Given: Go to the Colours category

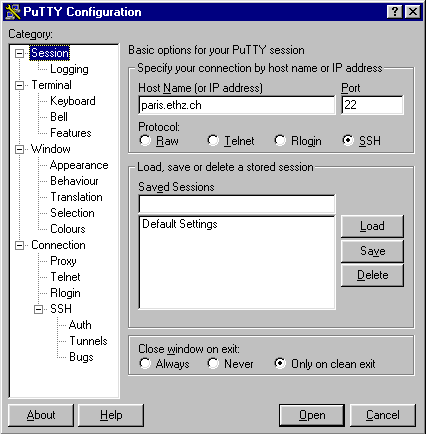Looking at the screenshot, I should [68, 229].
